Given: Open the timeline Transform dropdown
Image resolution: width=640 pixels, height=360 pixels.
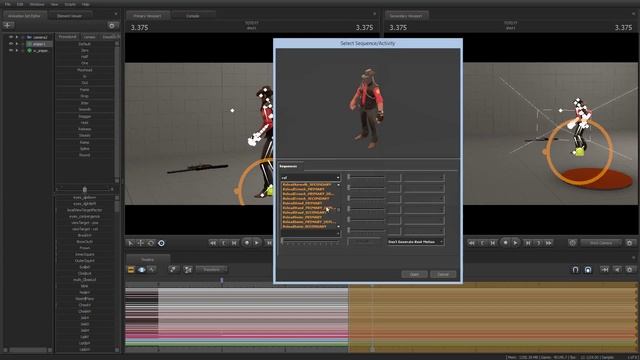Looking at the screenshot, I should (x=211, y=269).
